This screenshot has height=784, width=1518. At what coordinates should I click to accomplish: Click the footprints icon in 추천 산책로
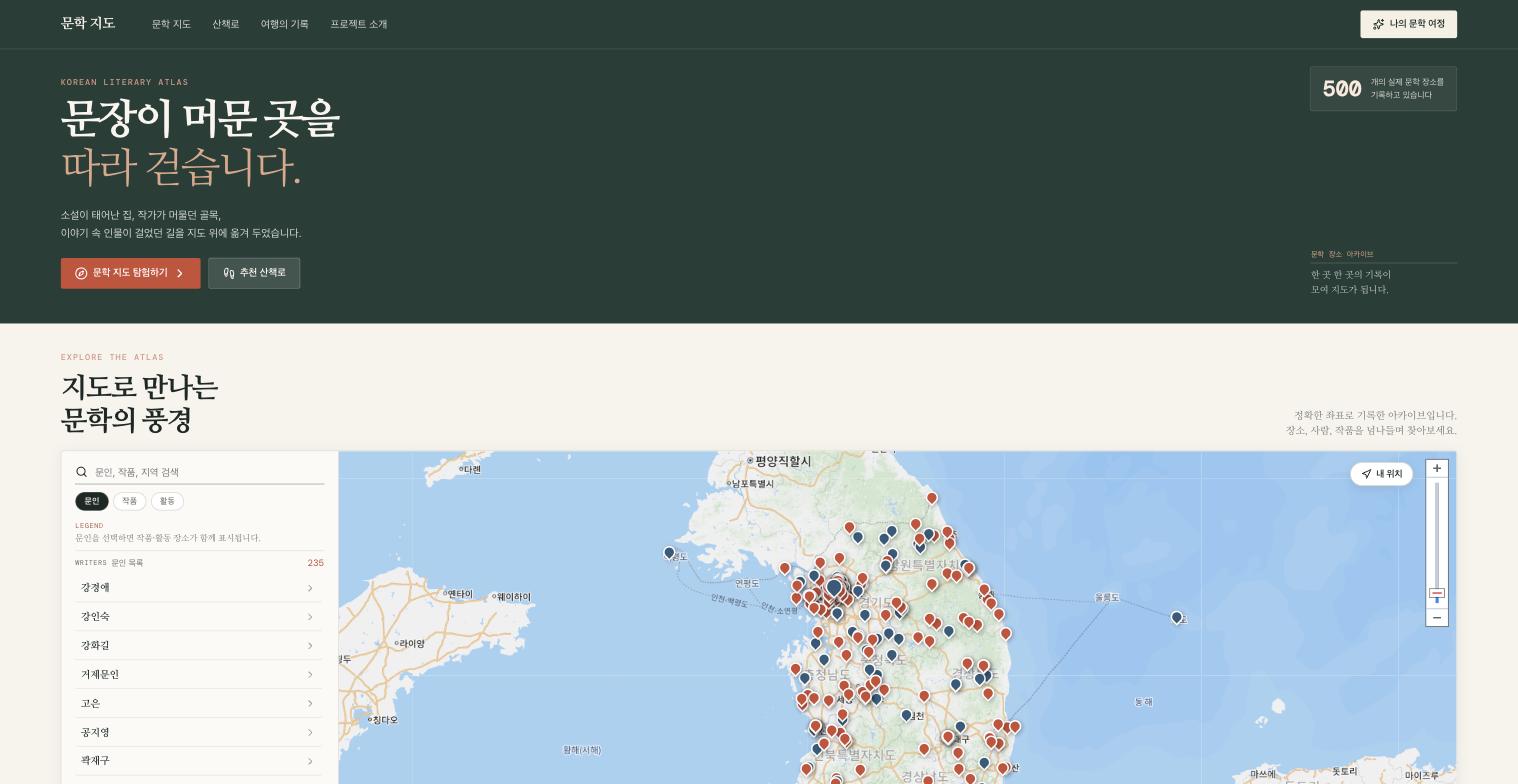point(229,273)
